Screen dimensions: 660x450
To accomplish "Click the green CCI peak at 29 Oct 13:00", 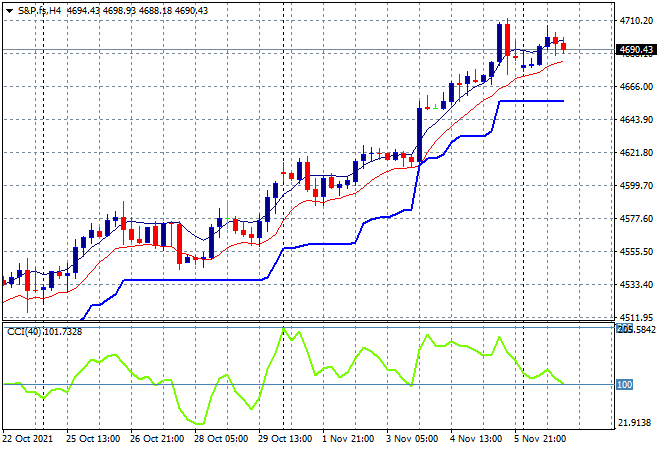I will [x=283, y=329].
